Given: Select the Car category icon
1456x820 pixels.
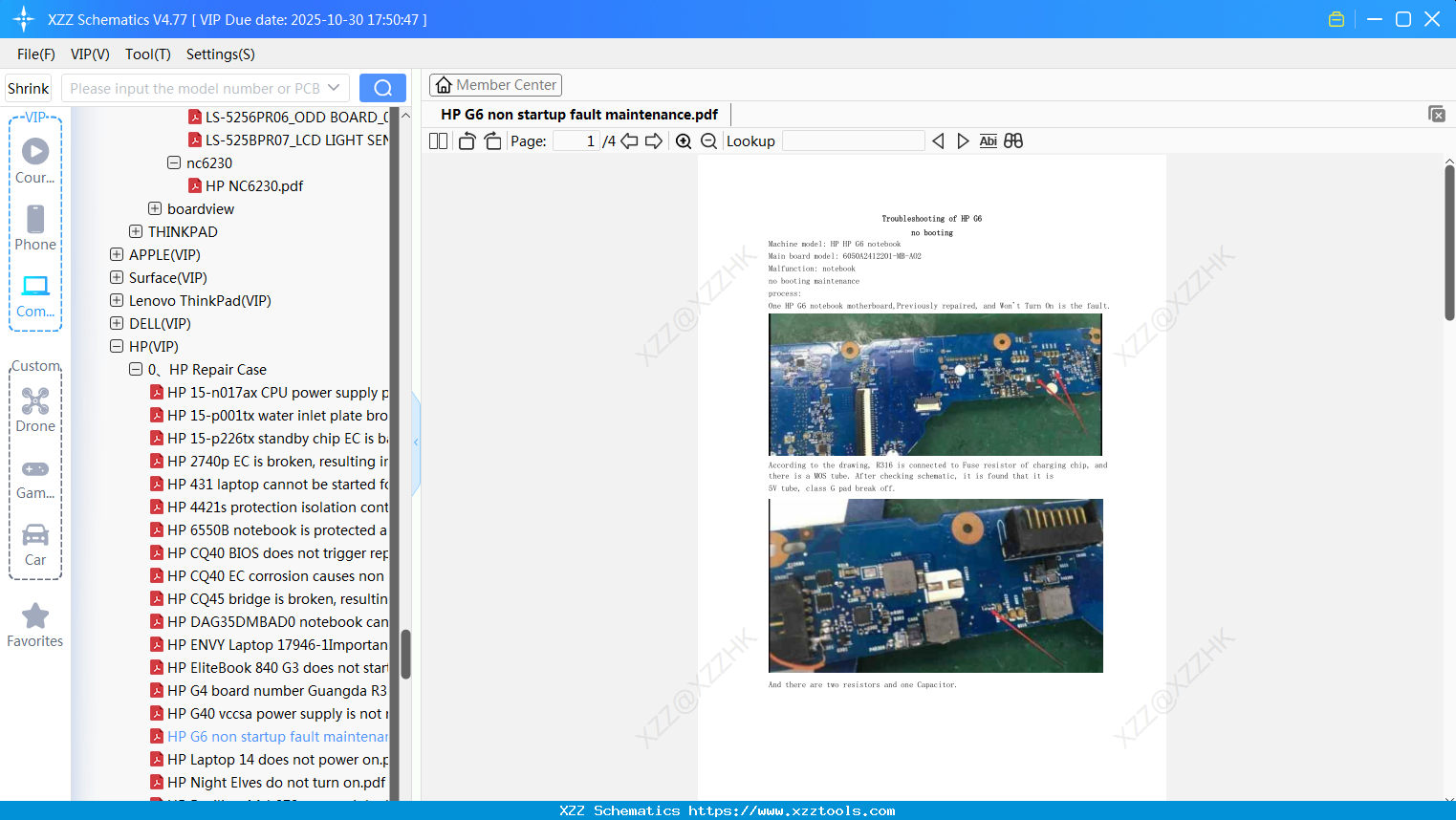Looking at the screenshot, I should click(35, 545).
